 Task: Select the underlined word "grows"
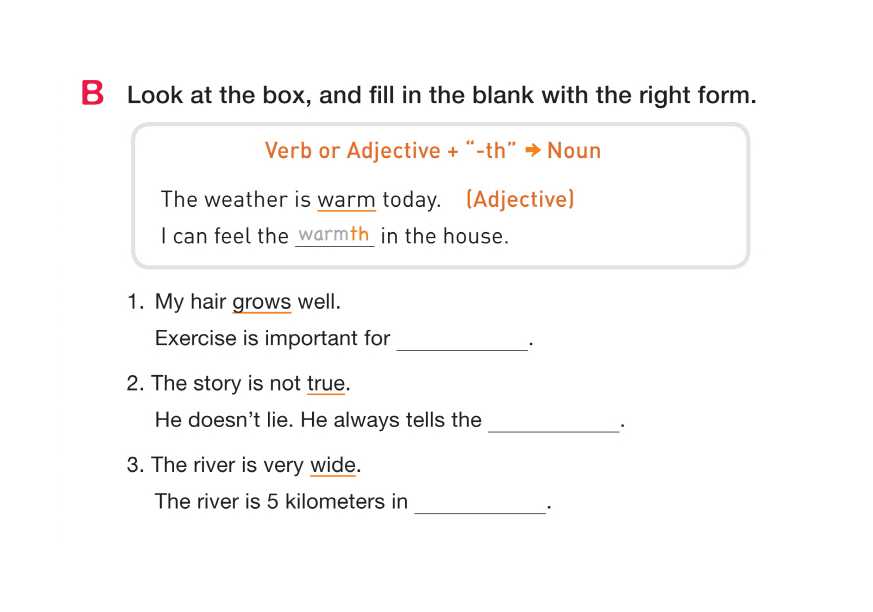pos(261,302)
